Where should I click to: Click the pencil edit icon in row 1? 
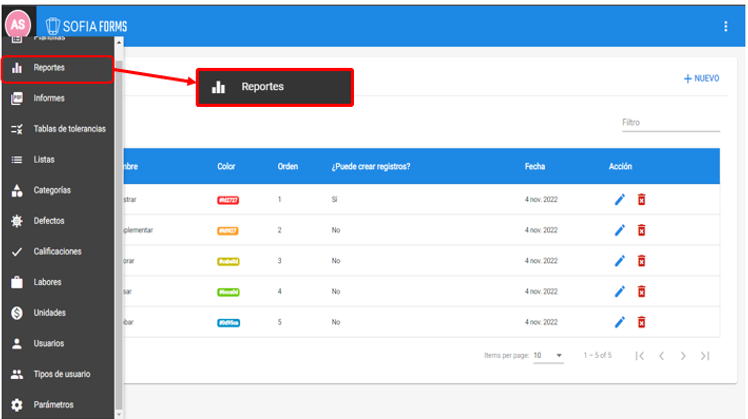point(619,200)
